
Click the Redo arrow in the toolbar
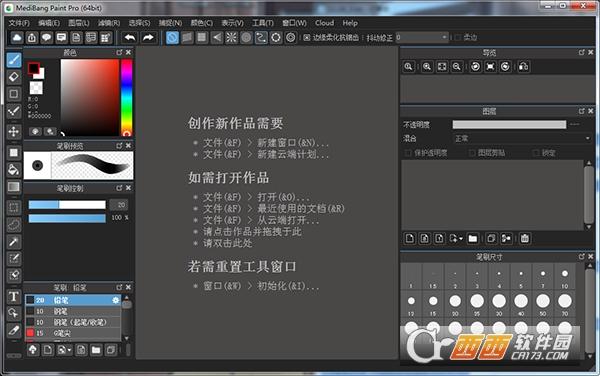click(148, 37)
